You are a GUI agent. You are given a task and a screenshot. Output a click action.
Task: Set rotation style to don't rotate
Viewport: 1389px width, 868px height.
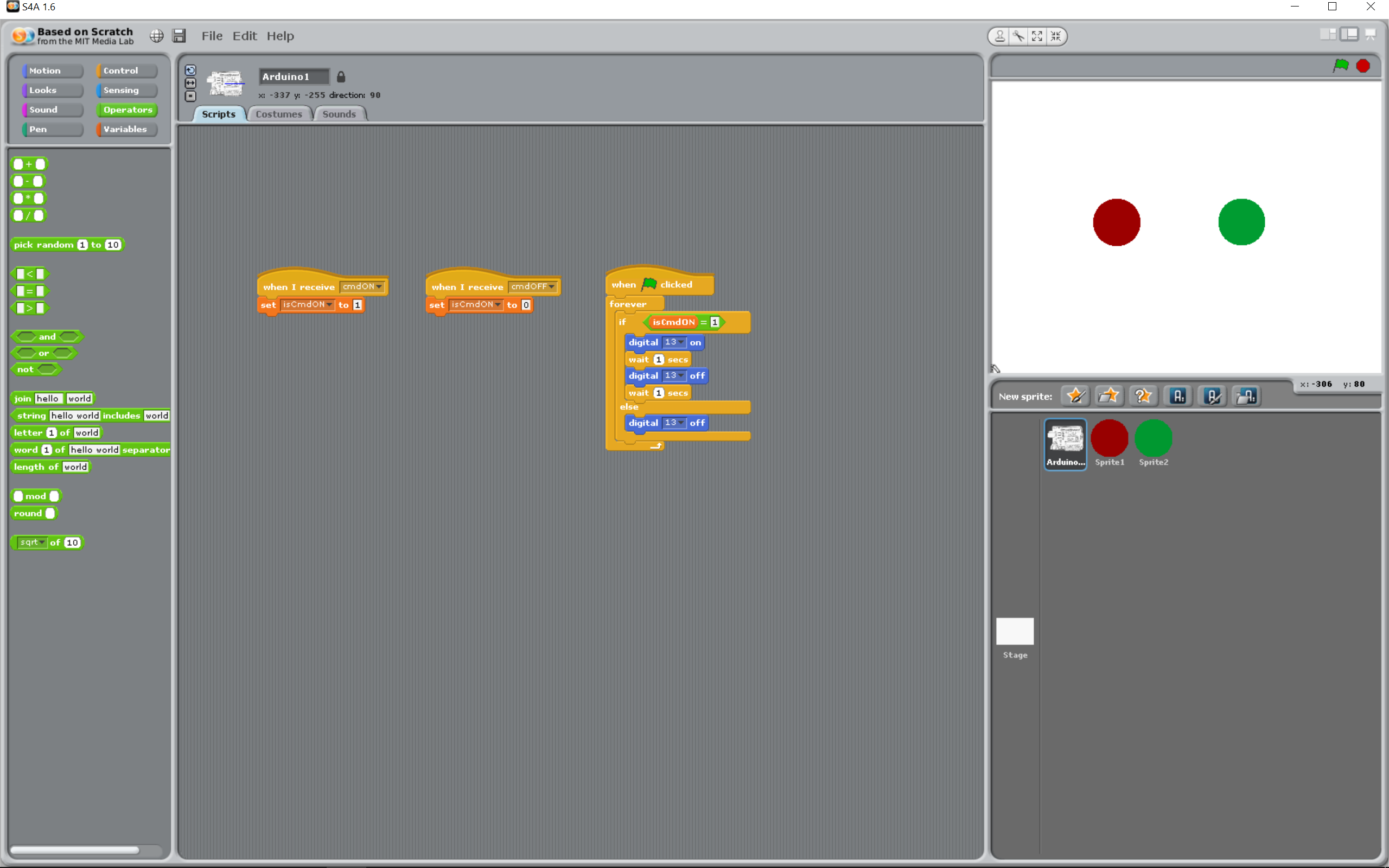pos(190,97)
